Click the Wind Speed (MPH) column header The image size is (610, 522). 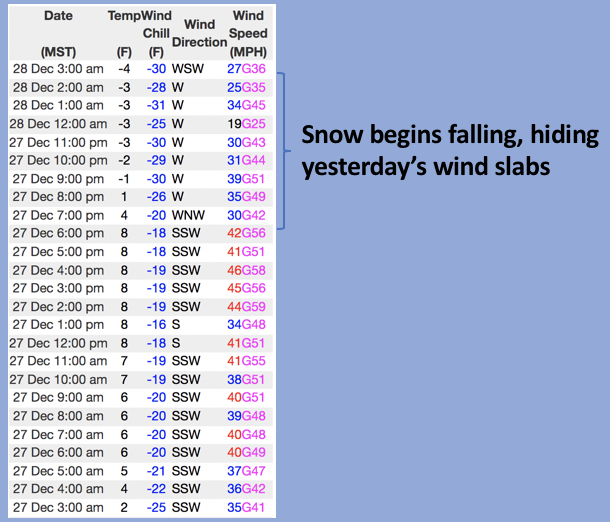coord(248,33)
